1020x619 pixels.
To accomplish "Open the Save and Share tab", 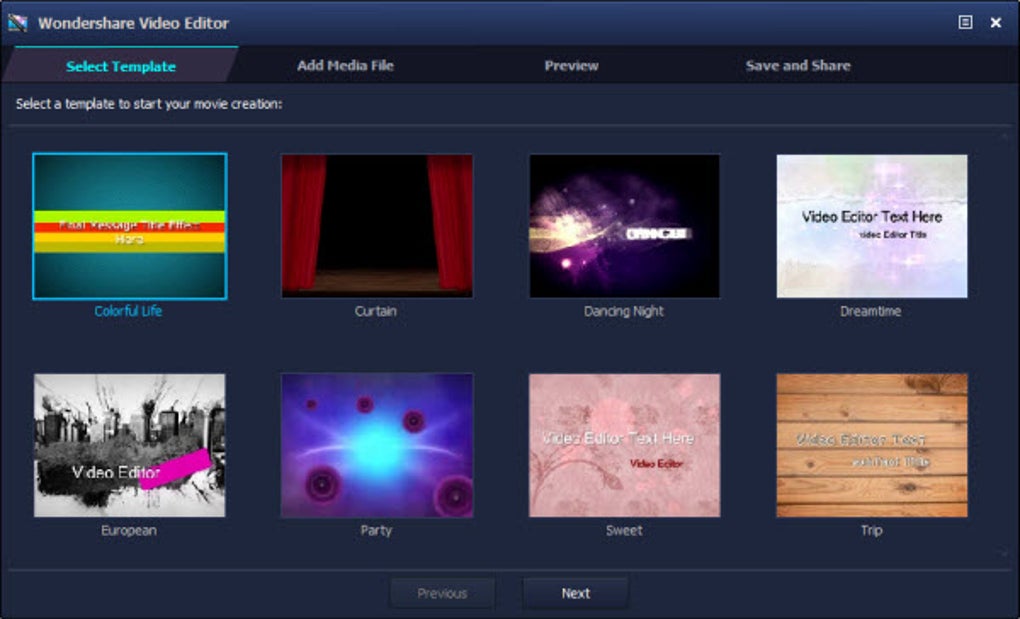I will 798,66.
